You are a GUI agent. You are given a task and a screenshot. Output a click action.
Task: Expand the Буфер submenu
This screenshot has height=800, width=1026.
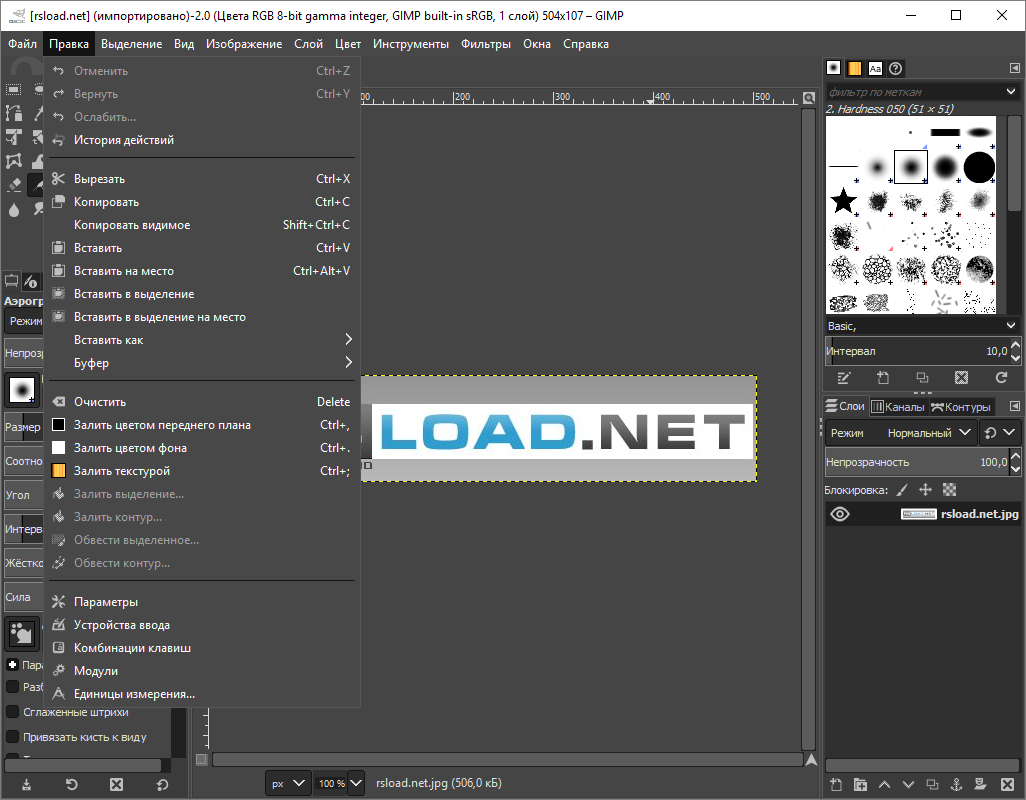tap(203, 362)
